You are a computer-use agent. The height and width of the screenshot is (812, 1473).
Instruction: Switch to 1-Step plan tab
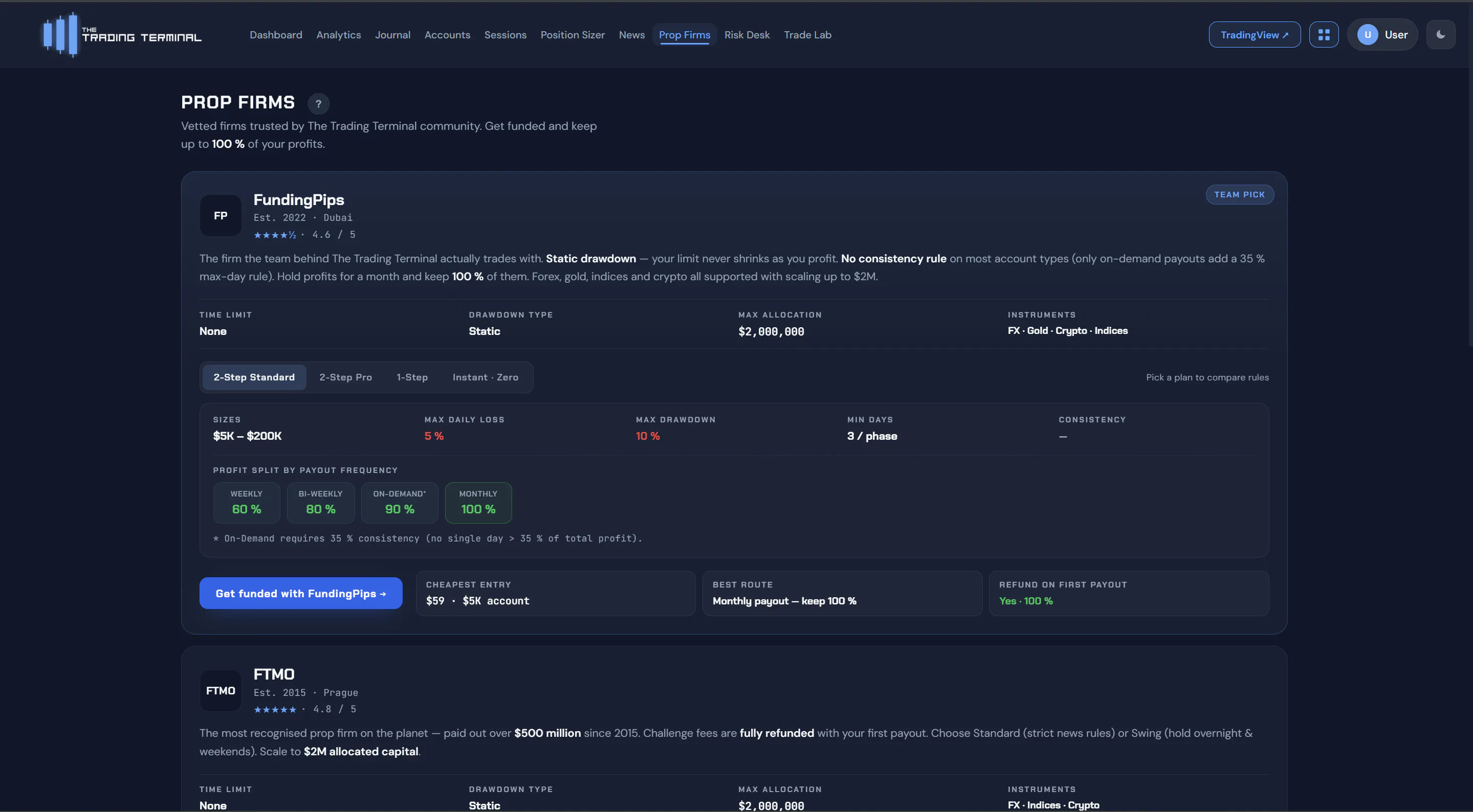click(x=412, y=377)
